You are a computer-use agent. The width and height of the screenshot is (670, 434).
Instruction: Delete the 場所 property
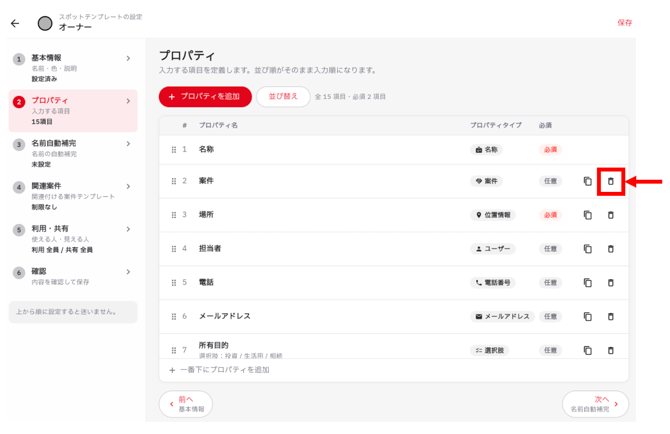pos(611,215)
